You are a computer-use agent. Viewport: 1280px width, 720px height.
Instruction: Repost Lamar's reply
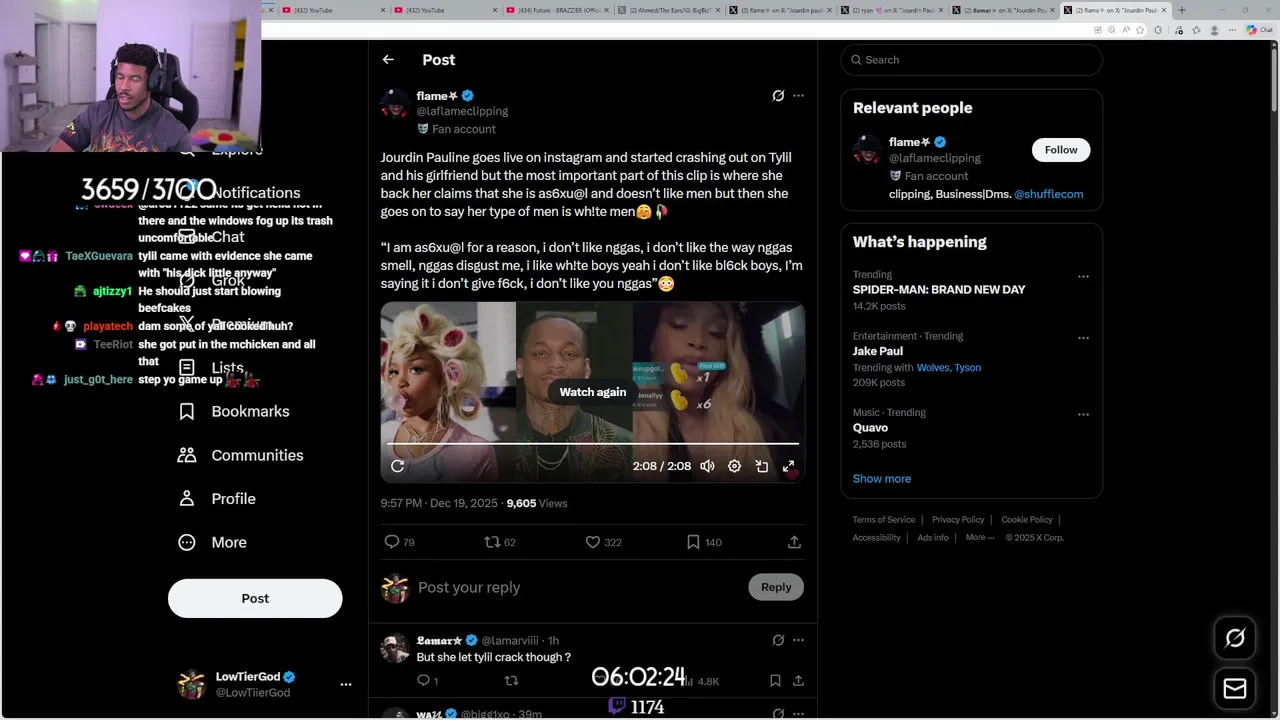pyautogui.click(x=511, y=681)
